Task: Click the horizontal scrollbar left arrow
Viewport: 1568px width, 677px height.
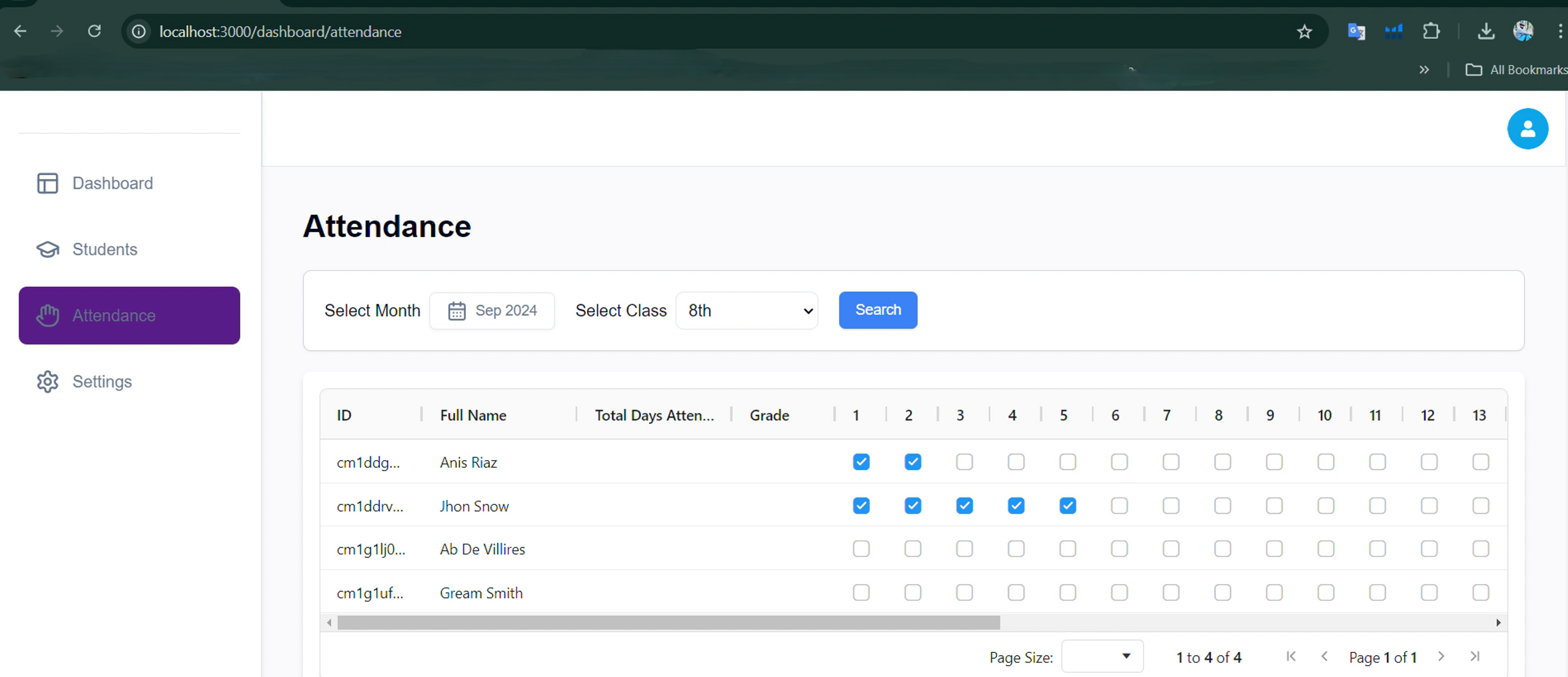Action: 329,622
